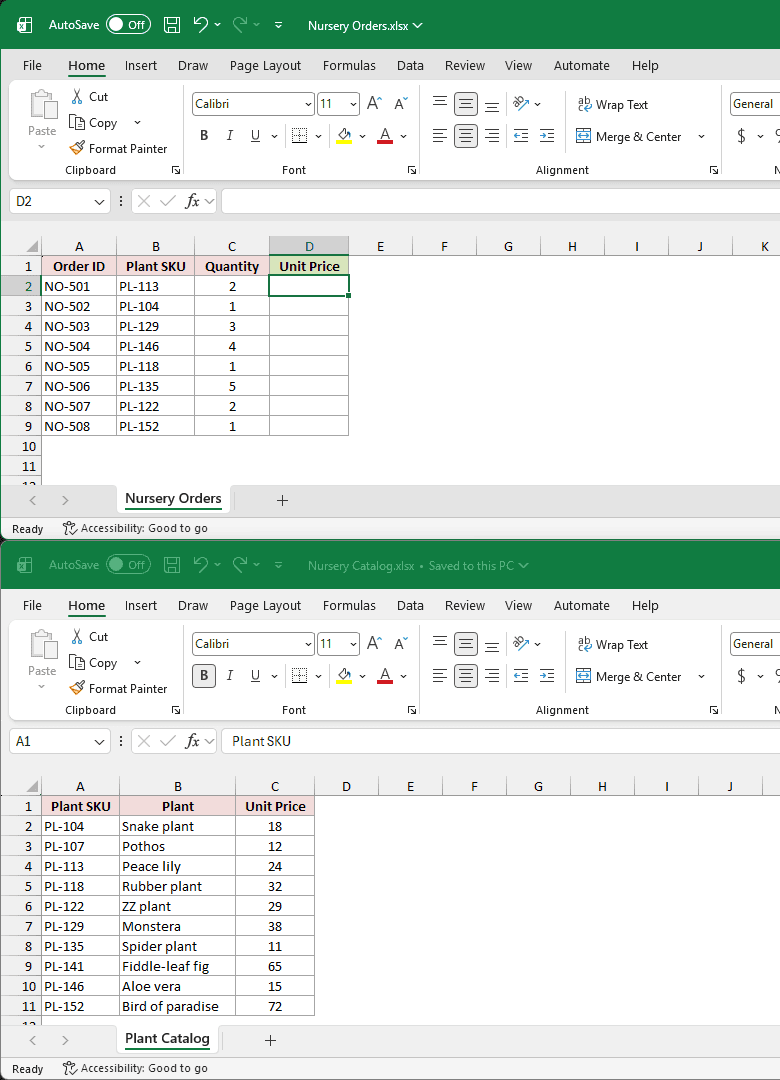Toggle AutoSave switch in Nursery Orders window
Image resolution: width=780 pixels, height=1080 pixels.
coord(128,25)
